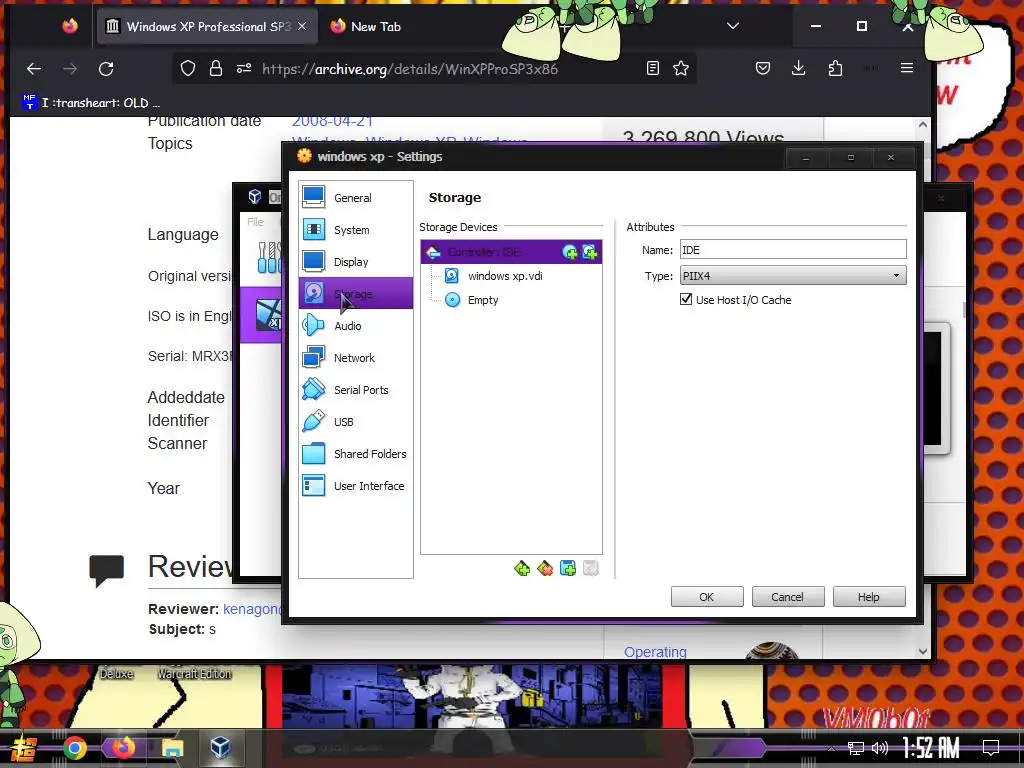This screenshot has width=1024, height=768.
Task: Click the Pocket save icon
Action: [763, 68]
